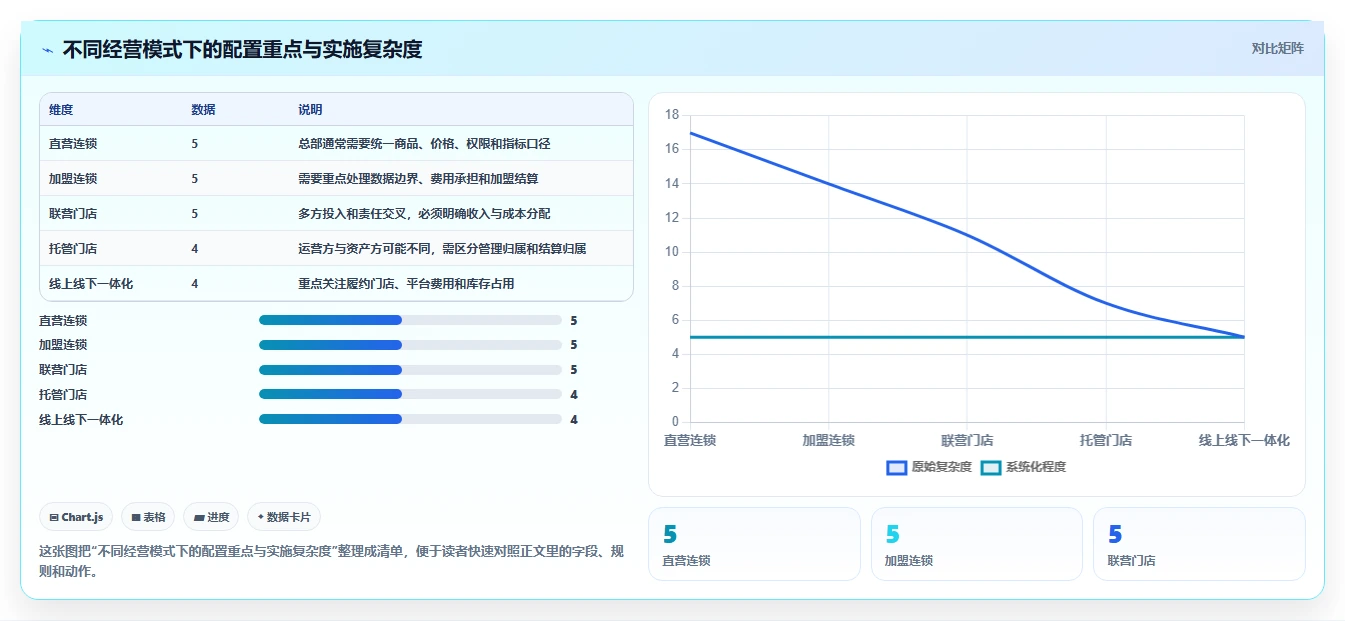Click the 加盟连锁 progress bar
The image size is (1345, 621).
[410, 345]
